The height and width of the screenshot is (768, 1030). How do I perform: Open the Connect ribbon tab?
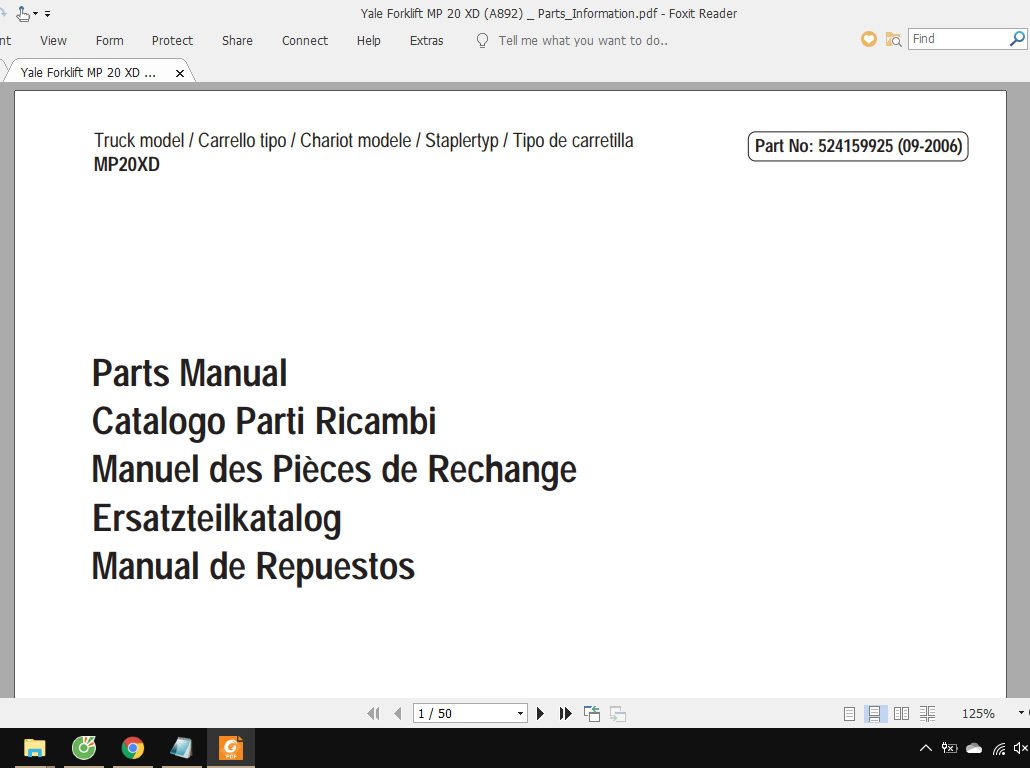(305, 41)
